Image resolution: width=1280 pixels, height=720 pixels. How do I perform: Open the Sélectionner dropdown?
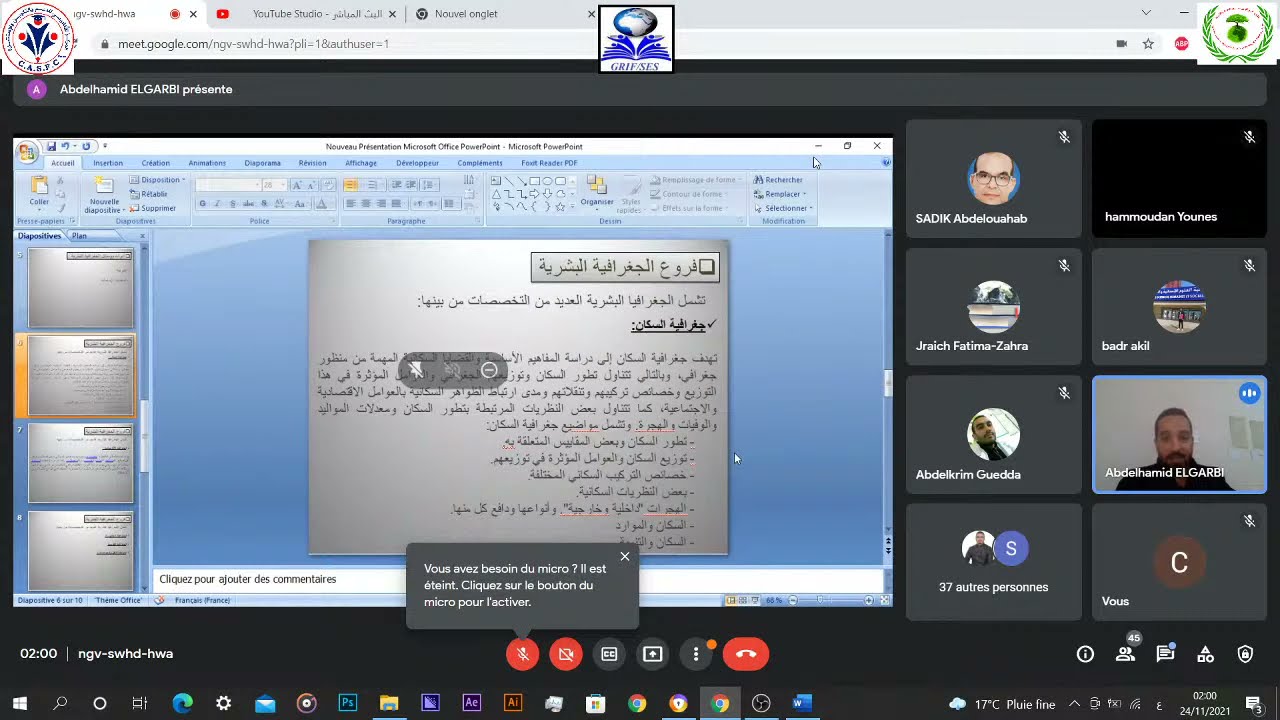[782, 208]
